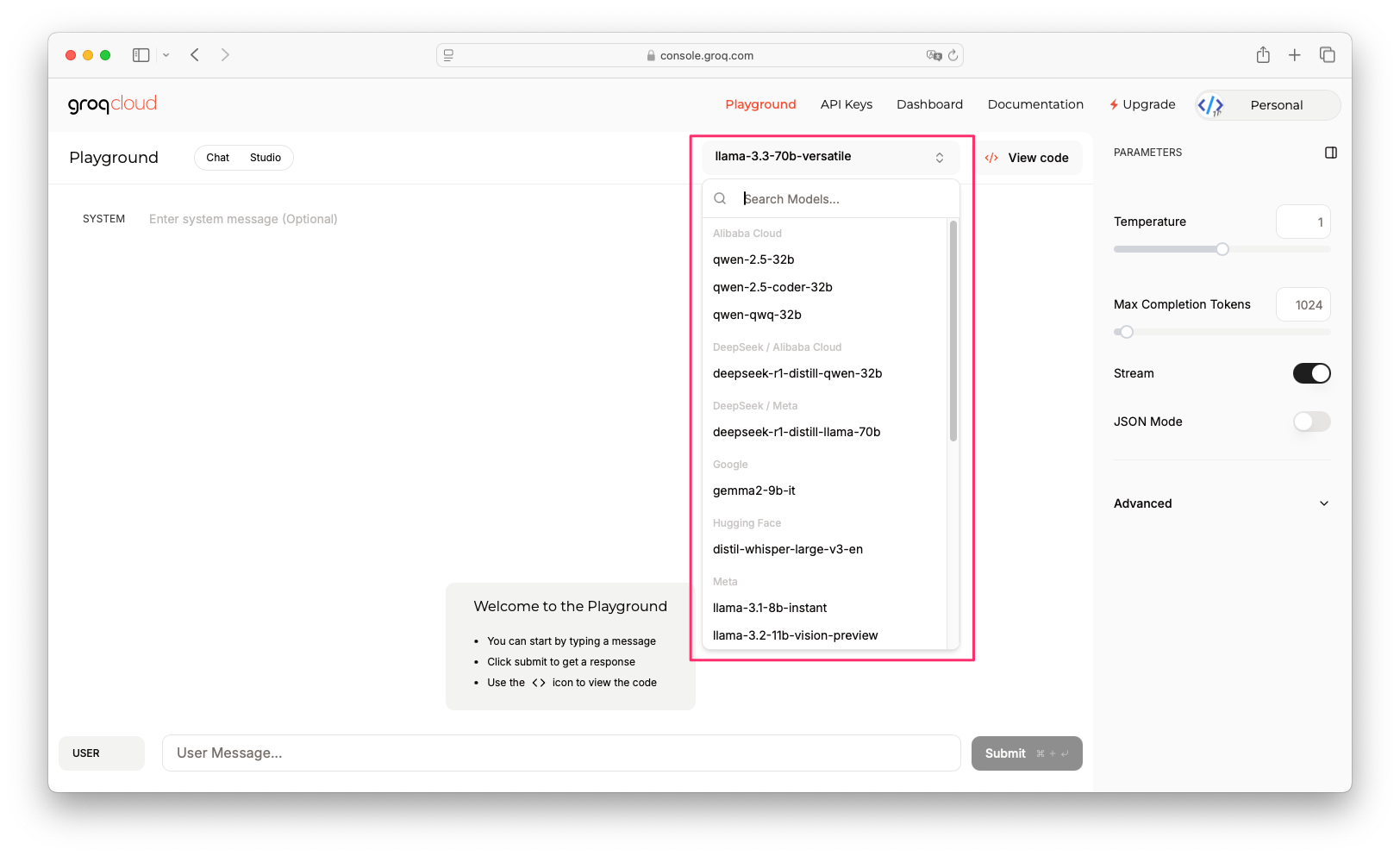
Task: Reload page with refresh icon
Action: coord(953,55)
